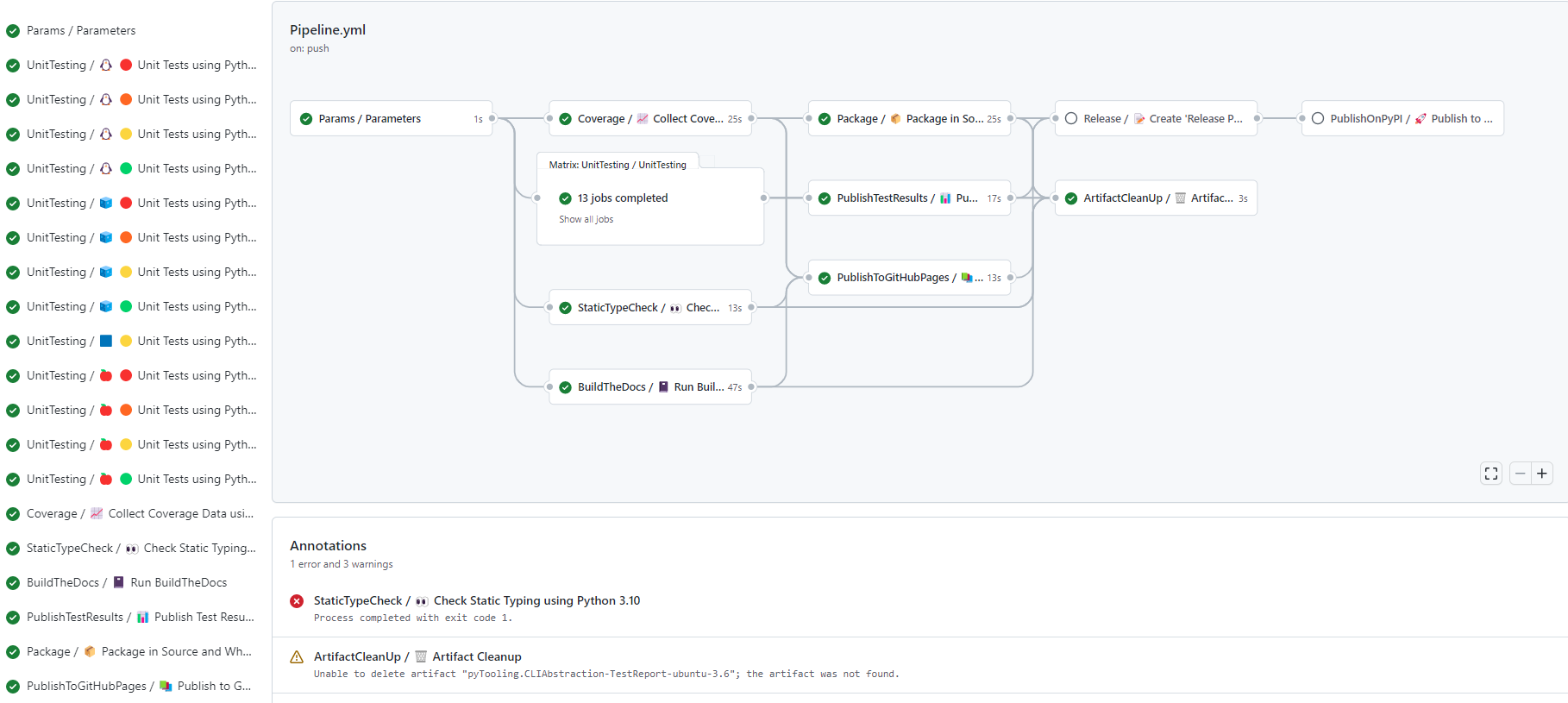
Task: Open the 13 jobs completed matrix group
Action: coord(622,198)
